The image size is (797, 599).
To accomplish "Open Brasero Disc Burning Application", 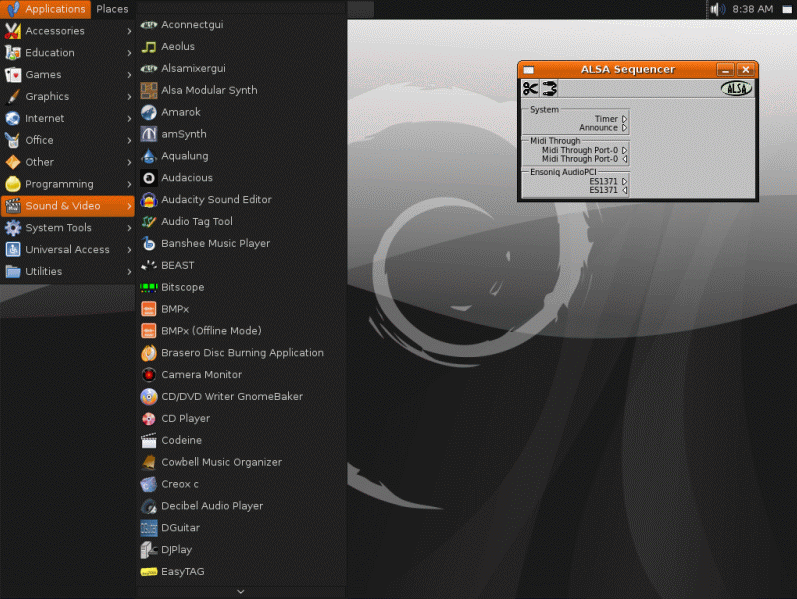I will point(241,353).
